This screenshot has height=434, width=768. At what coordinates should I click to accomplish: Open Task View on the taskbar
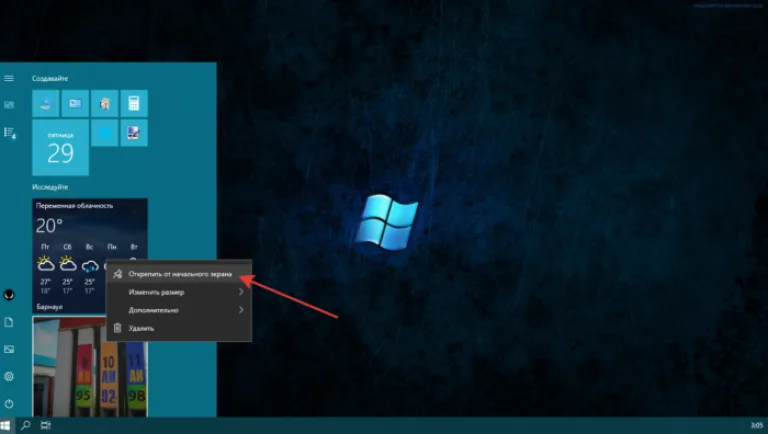pos(46,425)
